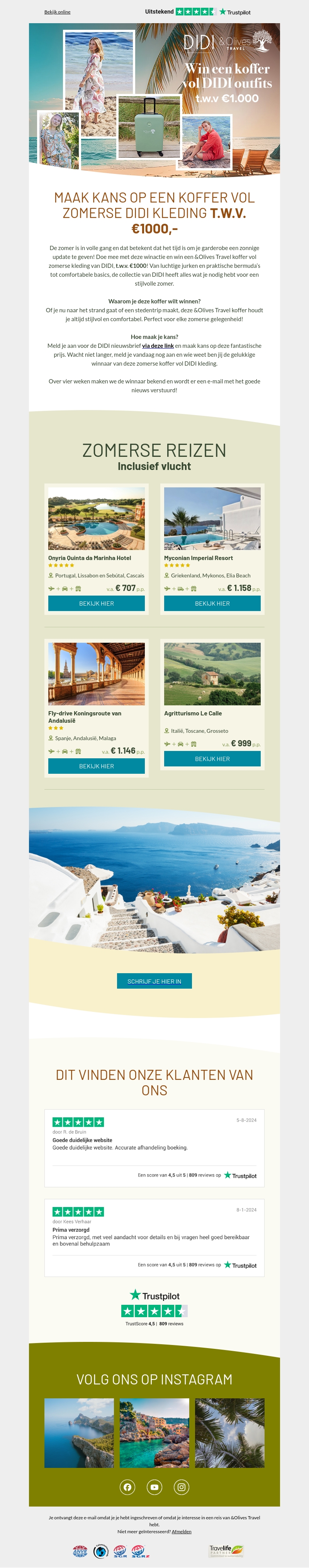Click the ANVR logo in footer
The height and width of the screenshot is (1568, 309).
tap(80, 1551)
